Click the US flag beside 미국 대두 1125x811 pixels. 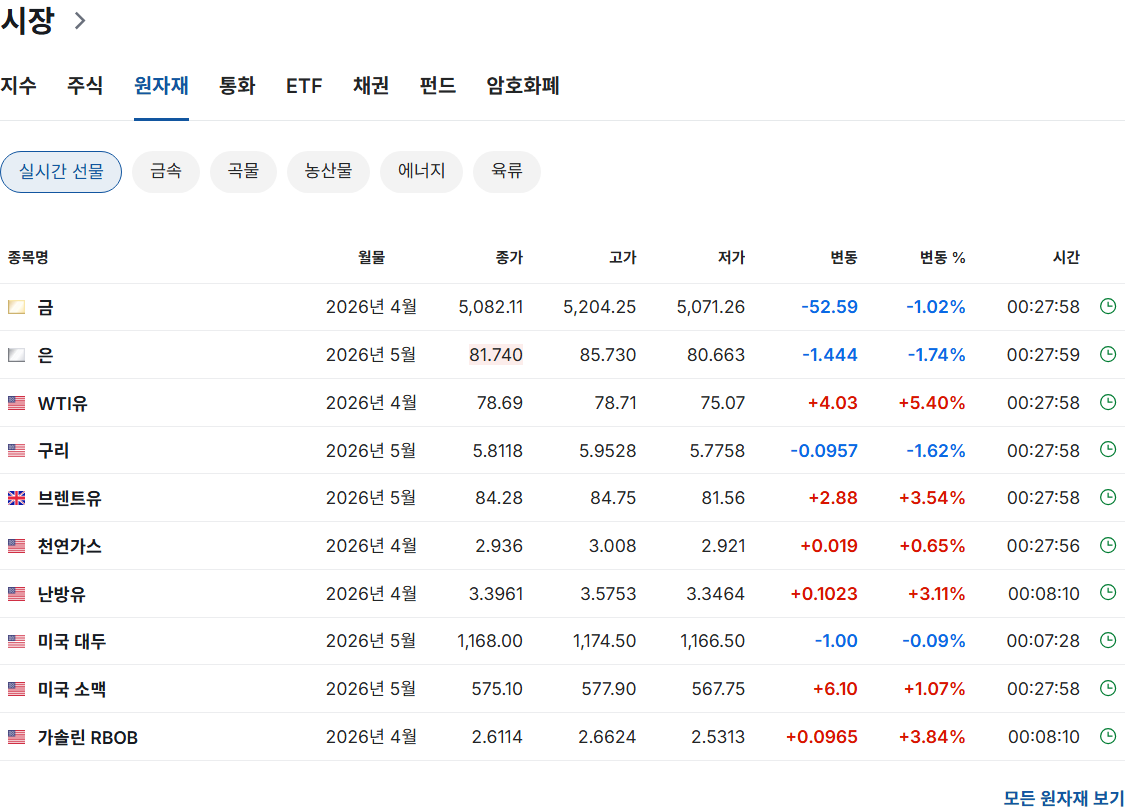(x=17, y=641)
